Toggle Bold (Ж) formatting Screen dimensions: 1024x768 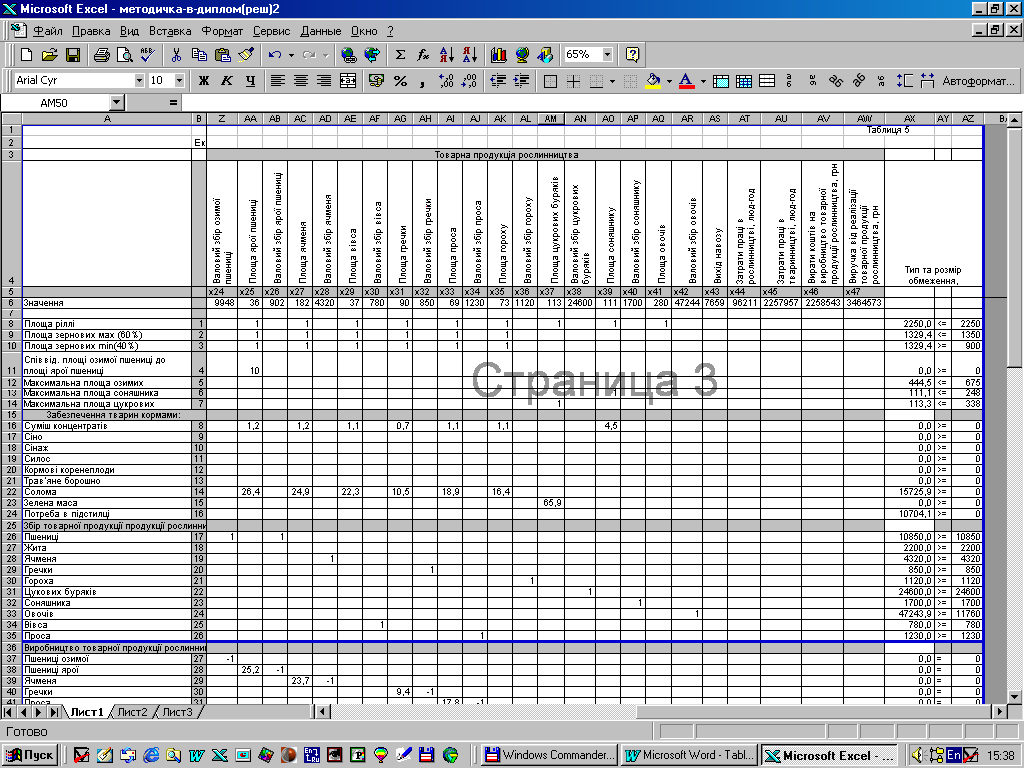(x=204, y=81)
